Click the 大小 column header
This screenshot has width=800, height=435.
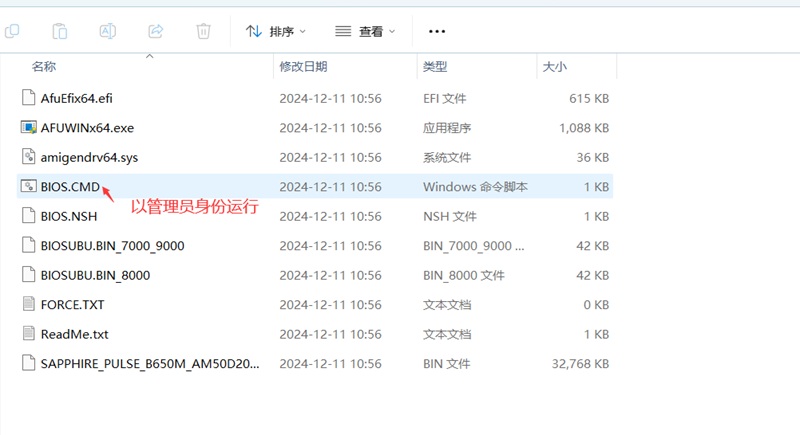(x=554, y=67)
